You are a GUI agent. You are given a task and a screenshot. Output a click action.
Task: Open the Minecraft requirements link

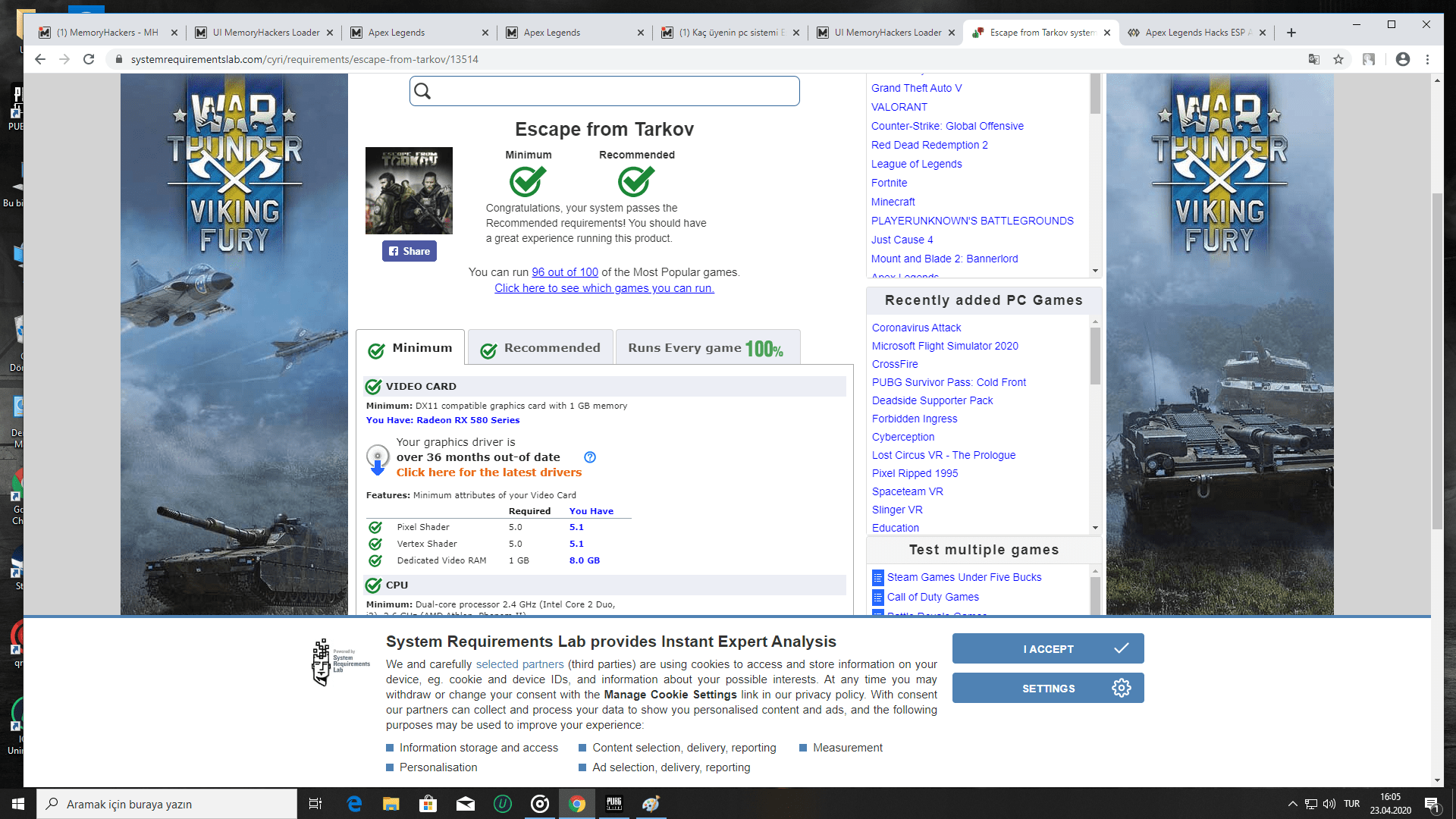coord(893,202)
